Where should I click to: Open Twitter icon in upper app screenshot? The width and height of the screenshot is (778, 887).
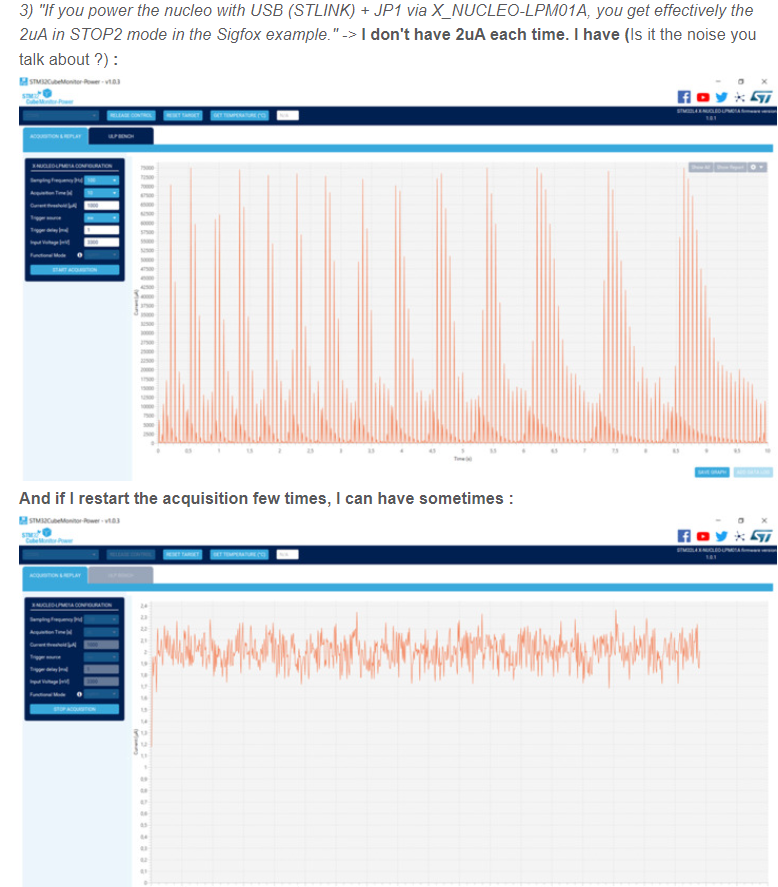click(721, 97)
